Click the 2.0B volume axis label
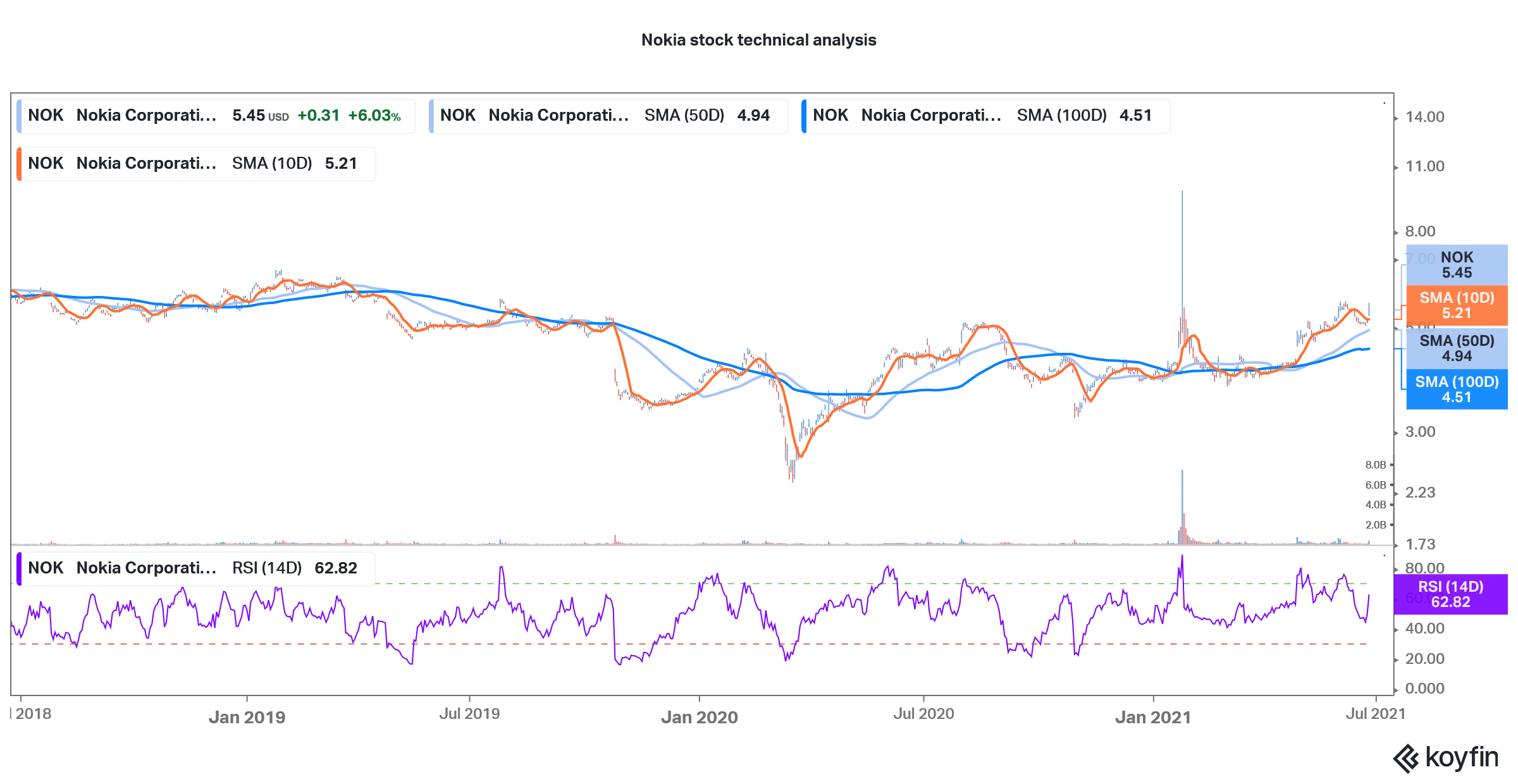 (1375, 525)
